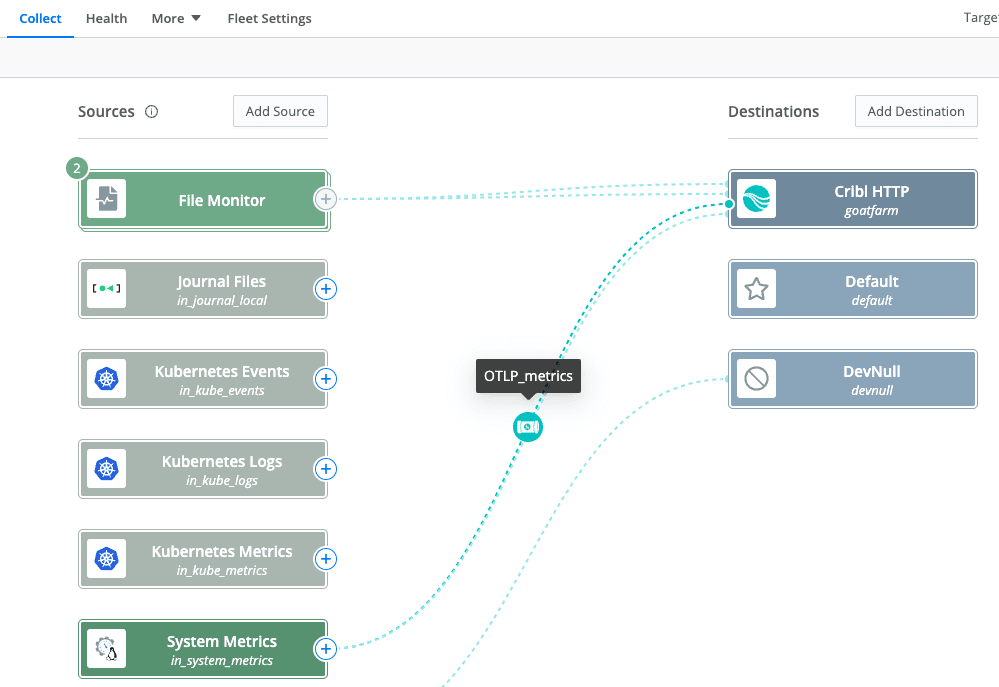Open the Fleet Settings tab
Screen dimensions: 999x687
tap(269, 18)
